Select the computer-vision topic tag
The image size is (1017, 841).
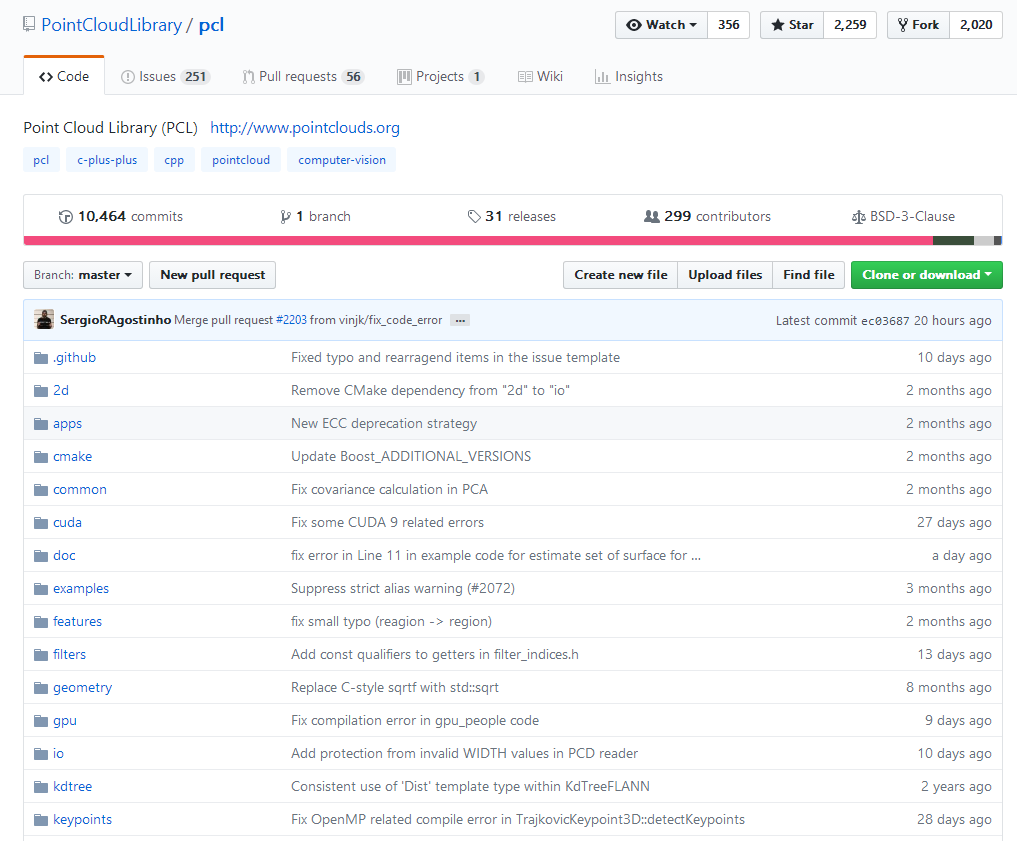click(x=342, y=160)
